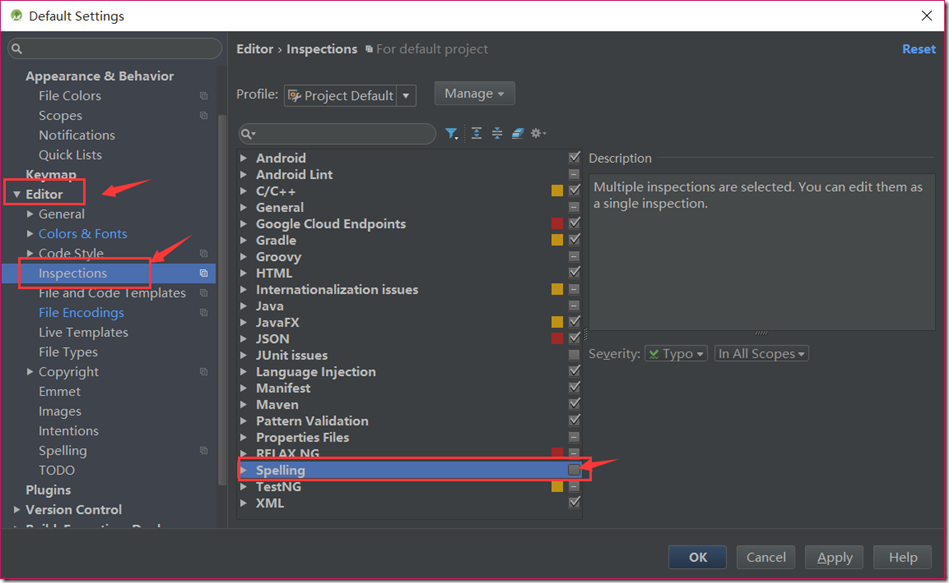Uncheck the Android inspections checkbox
949x583 pixels.
point(574,158)
